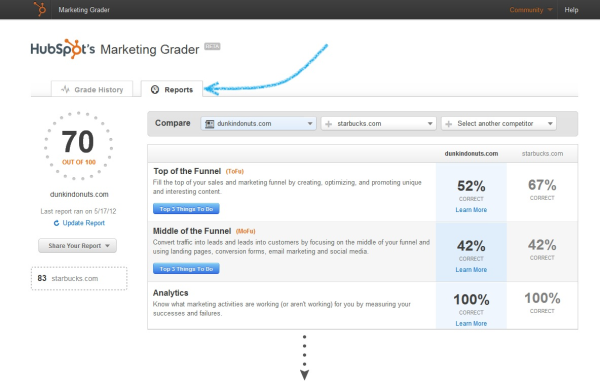The height and width of the screenshot is (383, 600).
Task: Select the 83 starbucks.com competitor box
Action: 79,279
